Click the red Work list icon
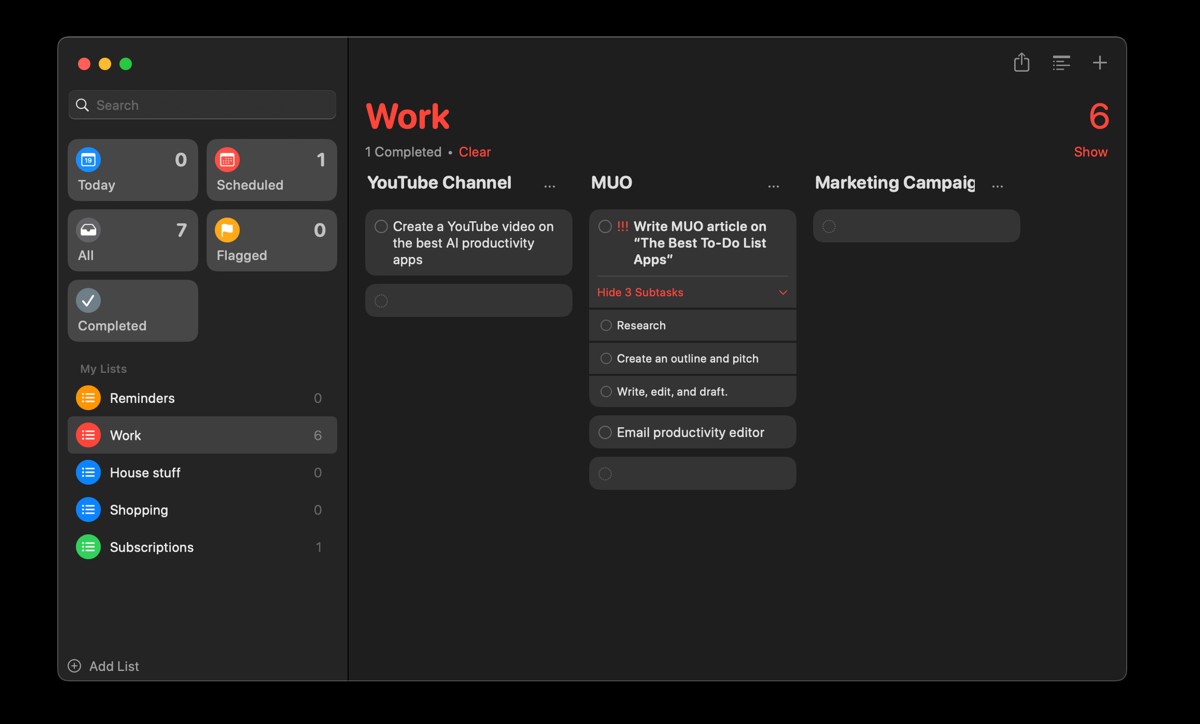 pos(88,435)
